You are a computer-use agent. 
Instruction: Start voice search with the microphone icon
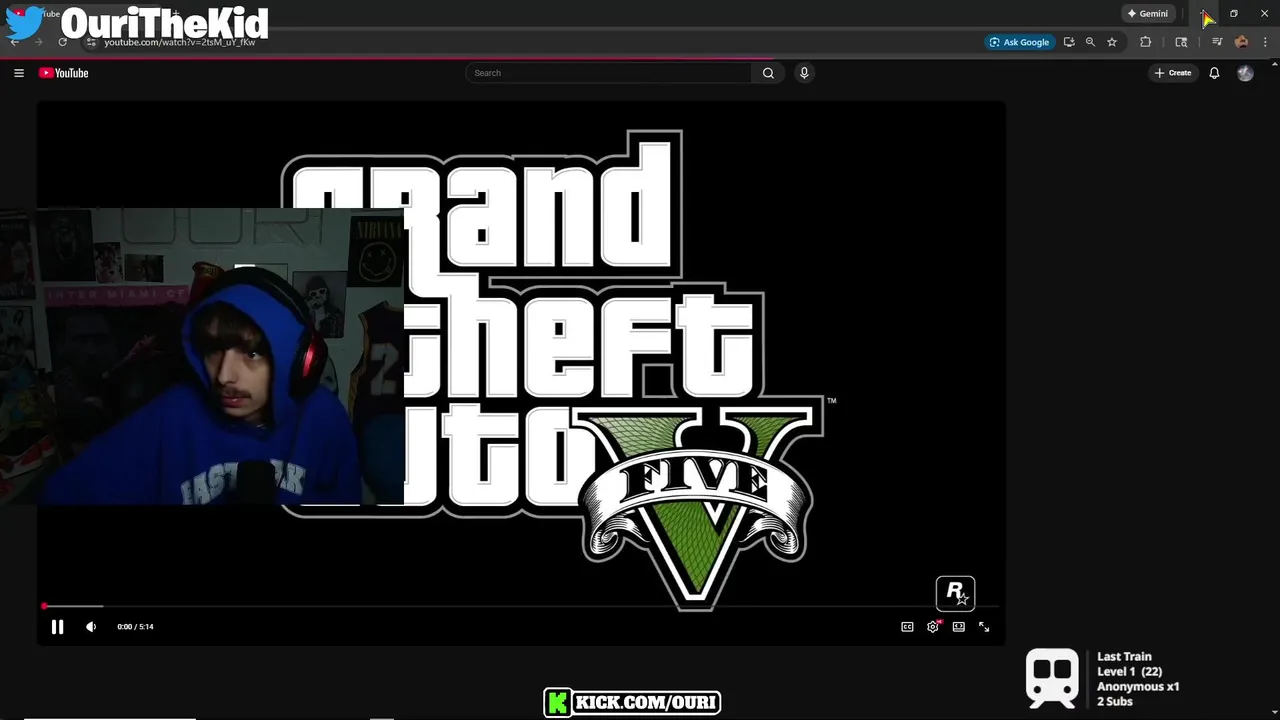tap(804, 73)
